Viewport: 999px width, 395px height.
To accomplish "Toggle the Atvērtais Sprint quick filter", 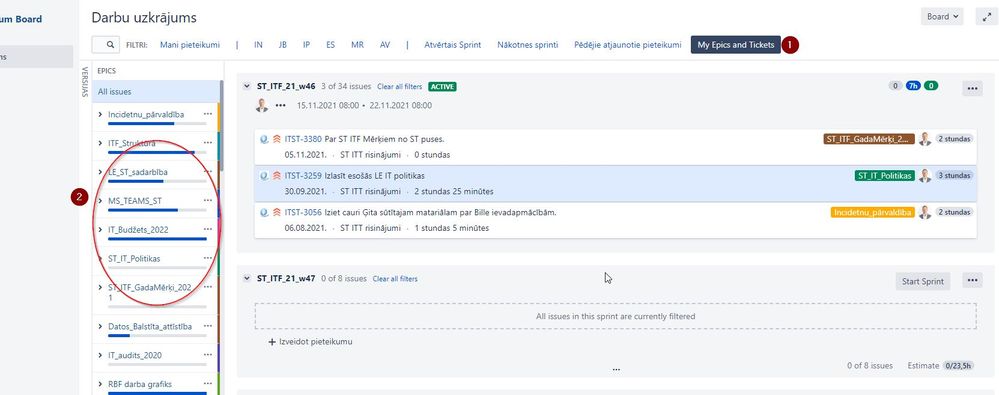I will click(452, 45).
